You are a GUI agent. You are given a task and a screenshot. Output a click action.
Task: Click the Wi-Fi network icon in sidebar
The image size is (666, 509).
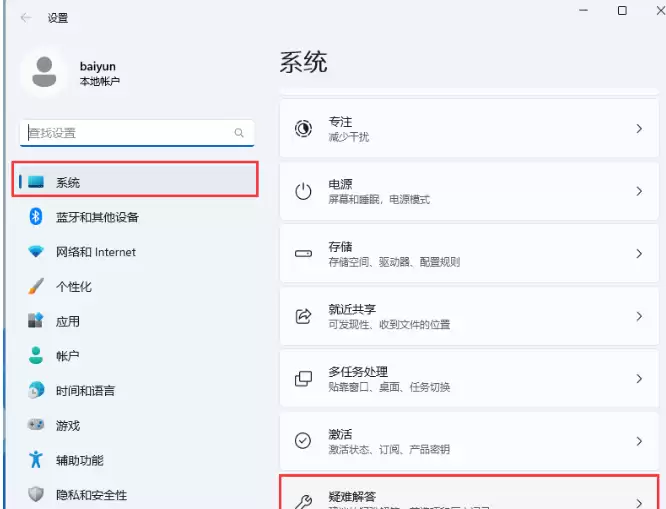tap(36, 252)
